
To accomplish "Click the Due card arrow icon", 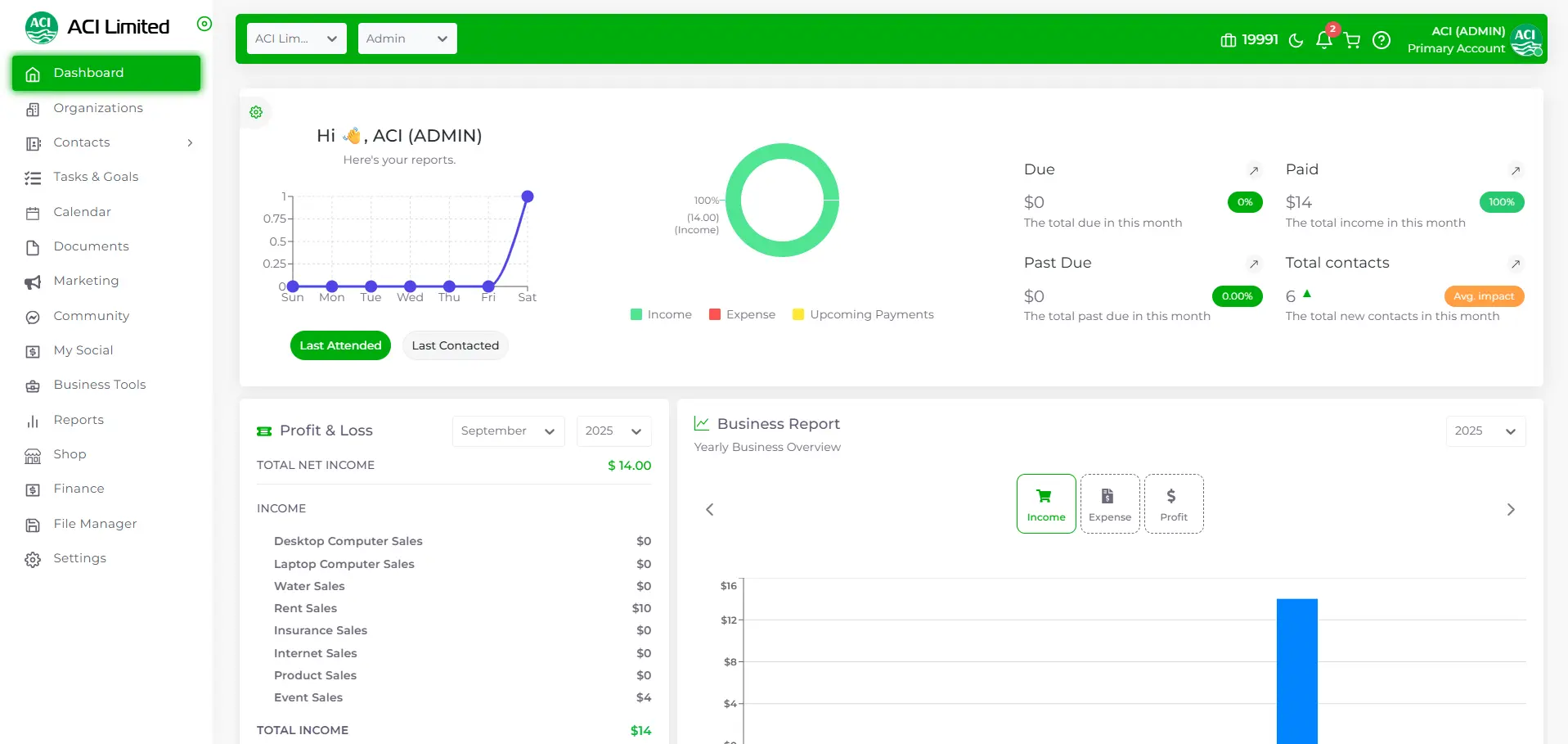I will click(x=1253, y=171).
